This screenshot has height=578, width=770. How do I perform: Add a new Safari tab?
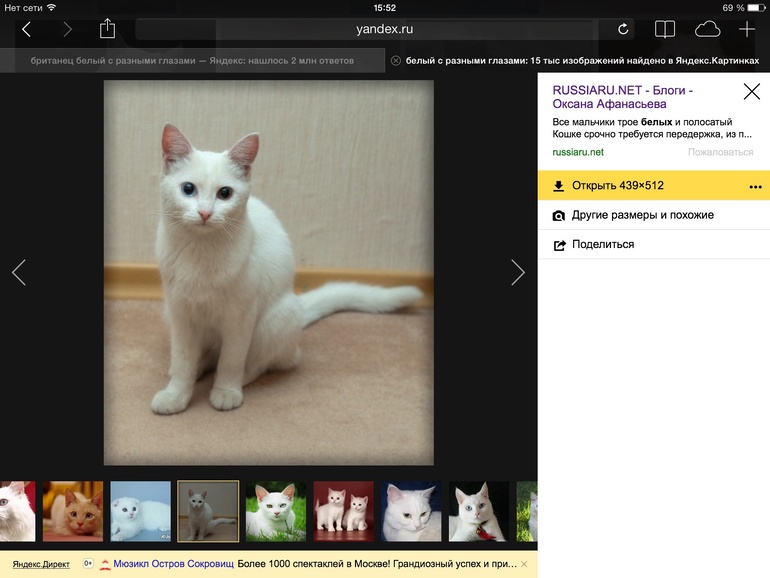click(747, 30)
